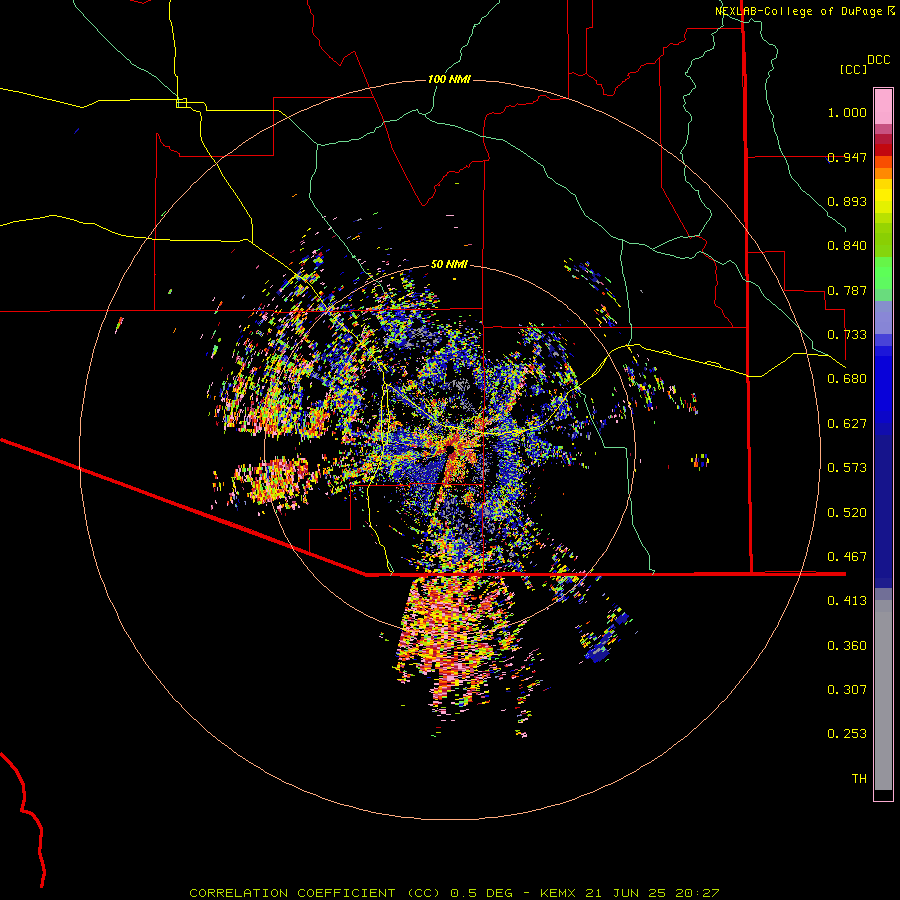Click the 0.5 DEG elevation angle text
Image resolution: width=900 pixels, height=900 pixels.
[x=481, y=893]
